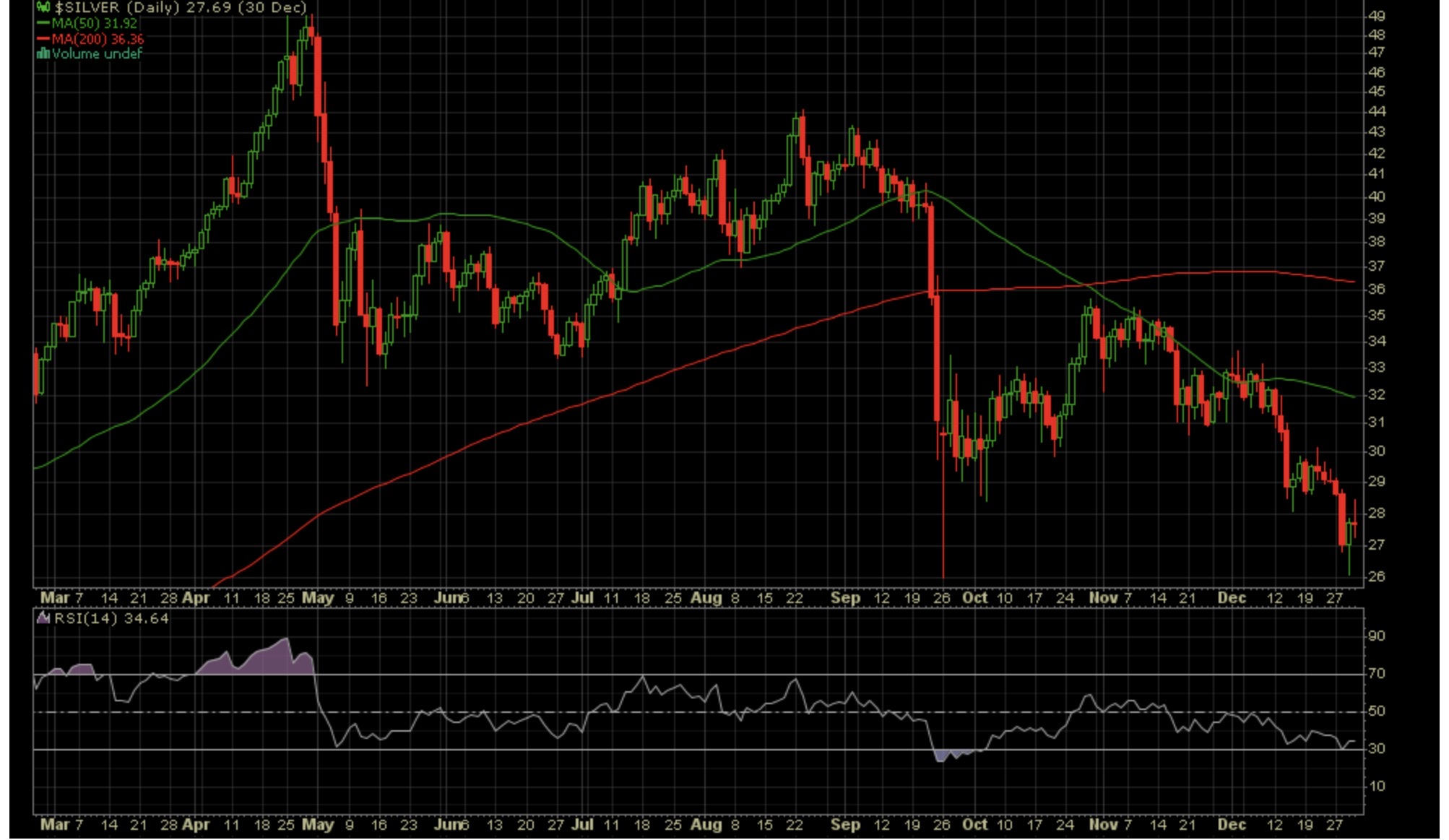Click the purple RSI(14) area icon
1449x840 pixels.
[43, 618]
